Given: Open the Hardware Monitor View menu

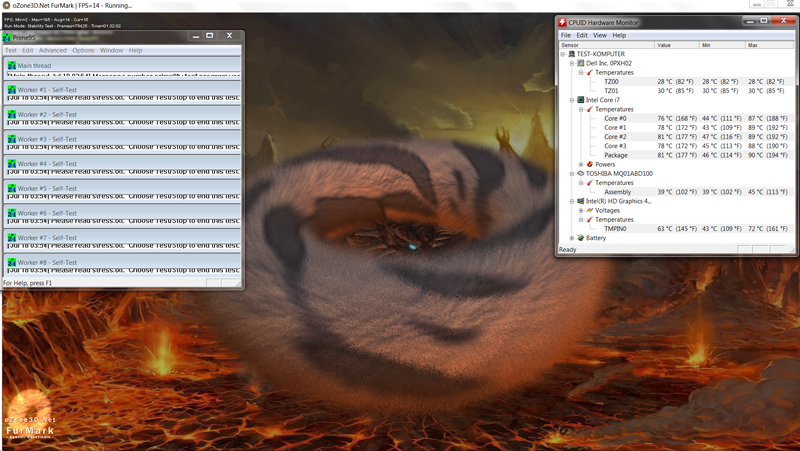Looking at the screenshot, I should tap(599, 35).
